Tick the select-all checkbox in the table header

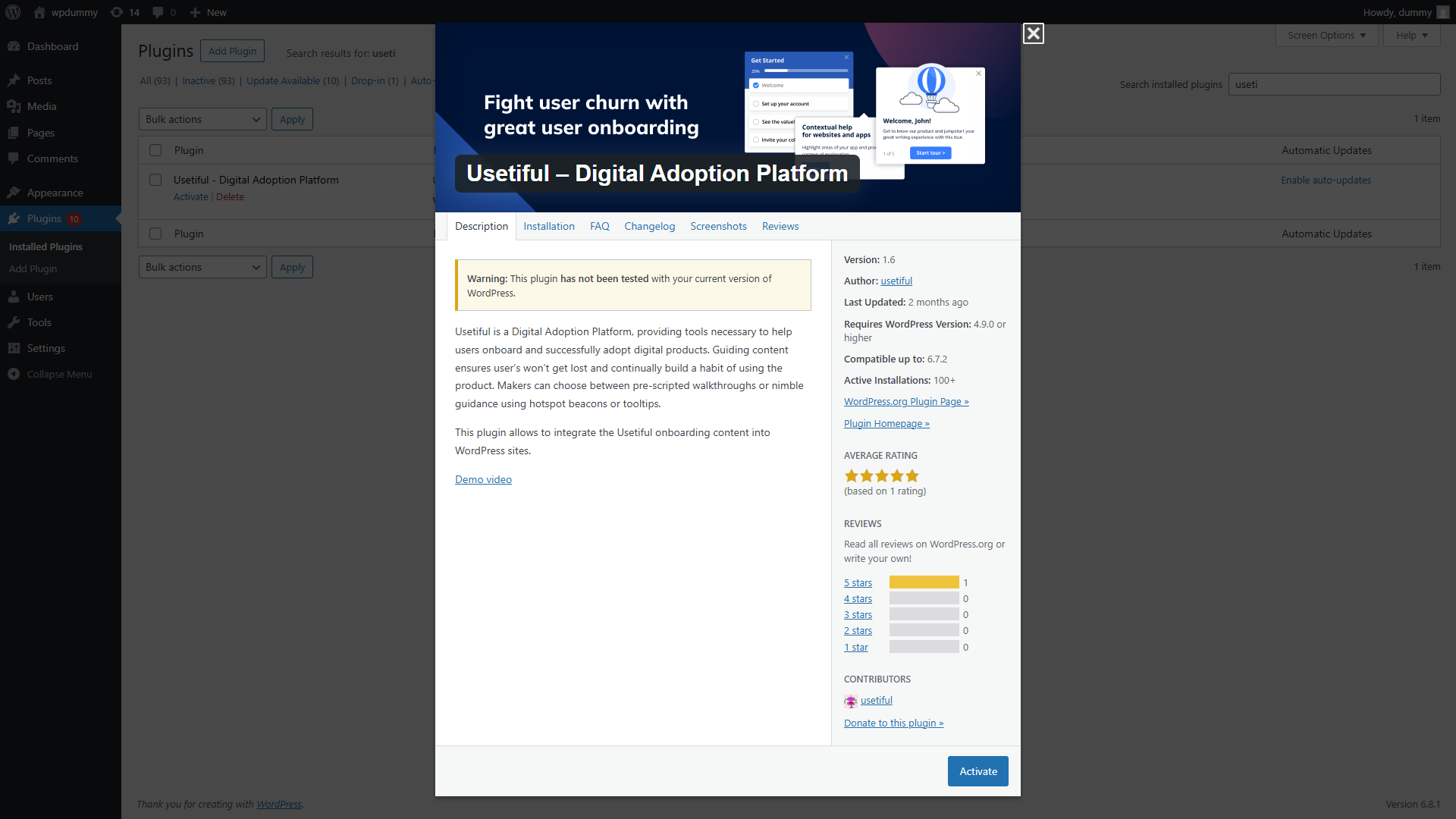click(x=155, y=150)
